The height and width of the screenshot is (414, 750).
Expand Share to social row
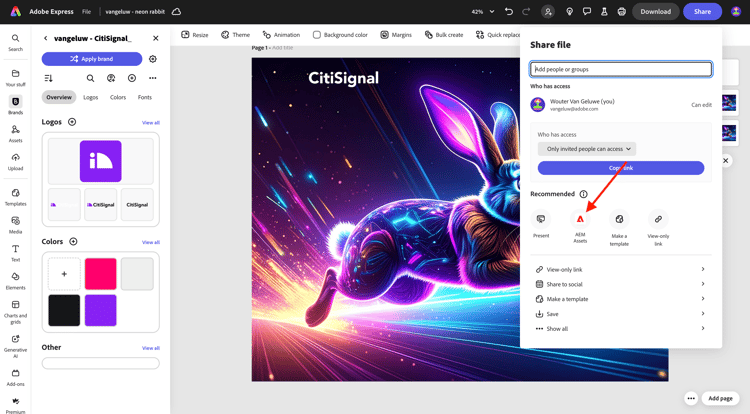620,284
